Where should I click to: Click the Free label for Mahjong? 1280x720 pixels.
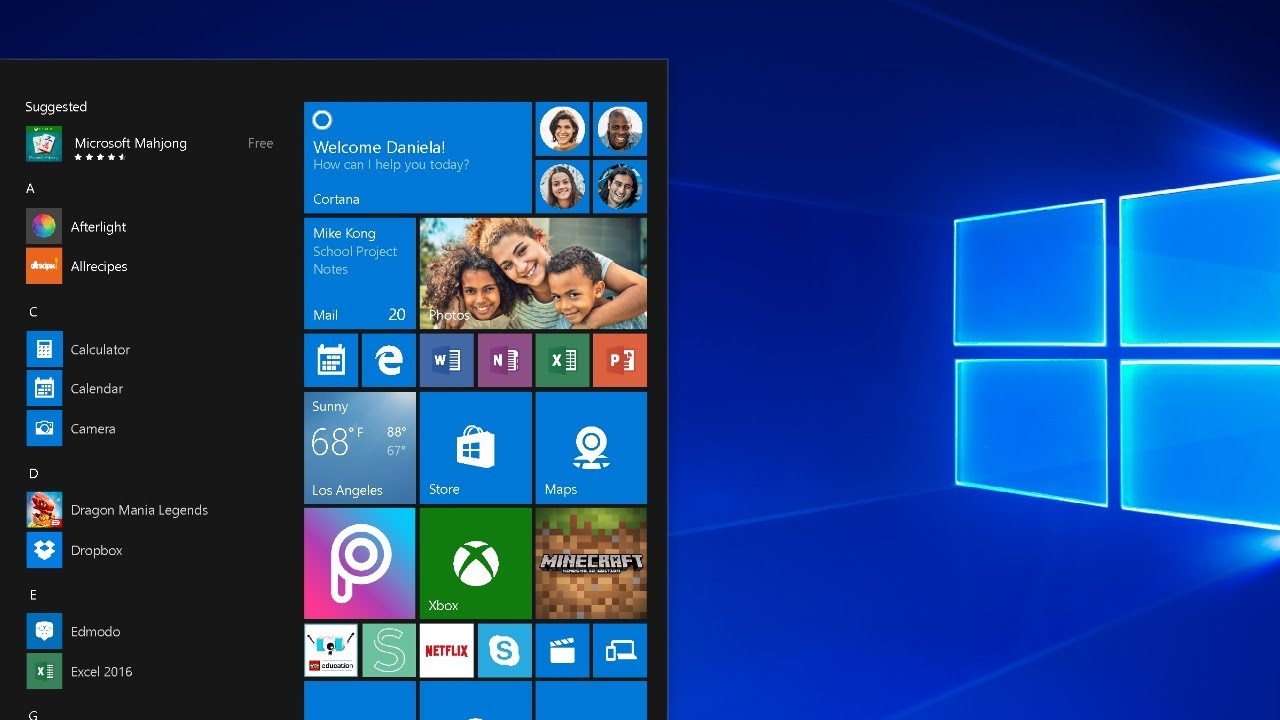(x=260, y=143)
